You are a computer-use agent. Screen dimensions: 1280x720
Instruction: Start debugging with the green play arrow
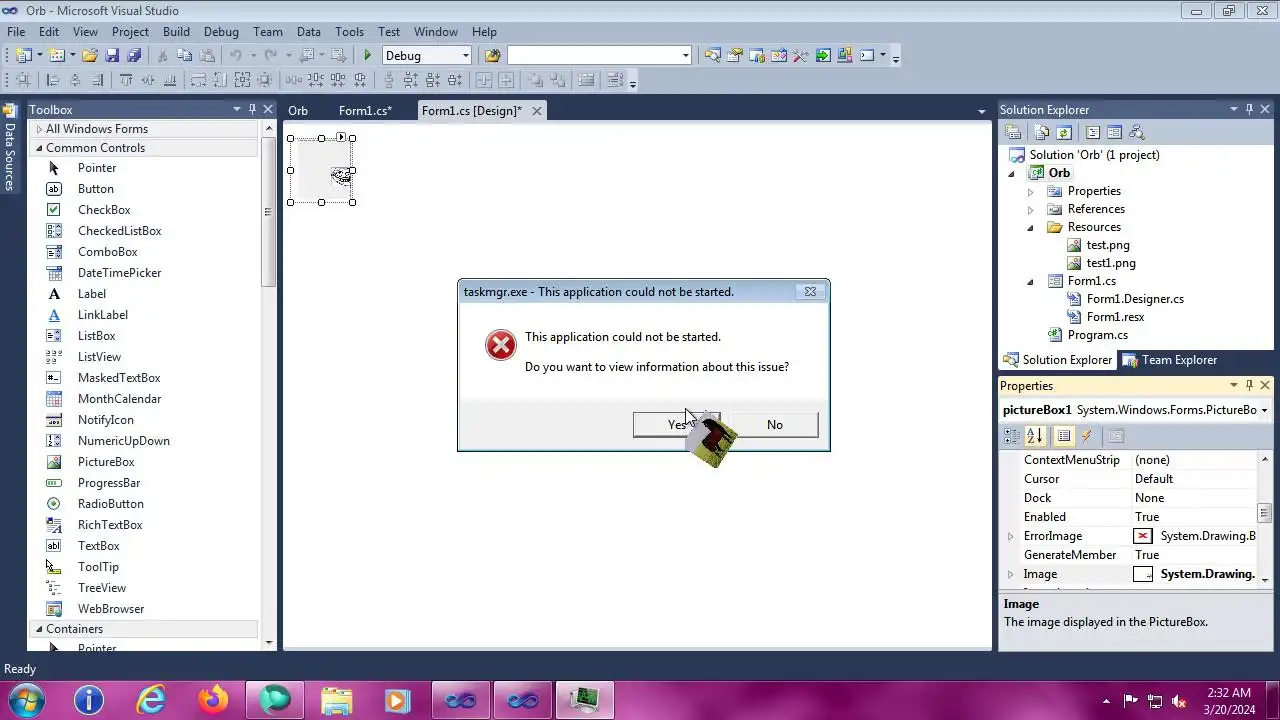[368, 56]
